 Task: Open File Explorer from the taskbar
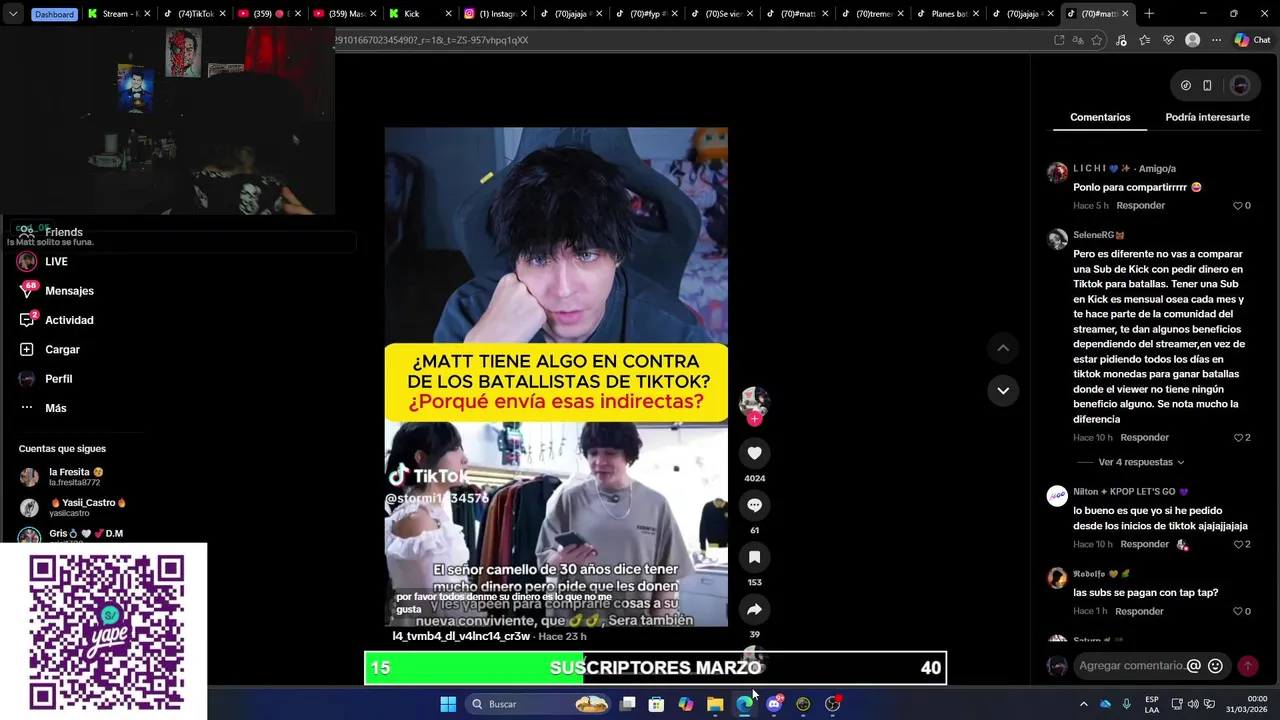(715, 704)
